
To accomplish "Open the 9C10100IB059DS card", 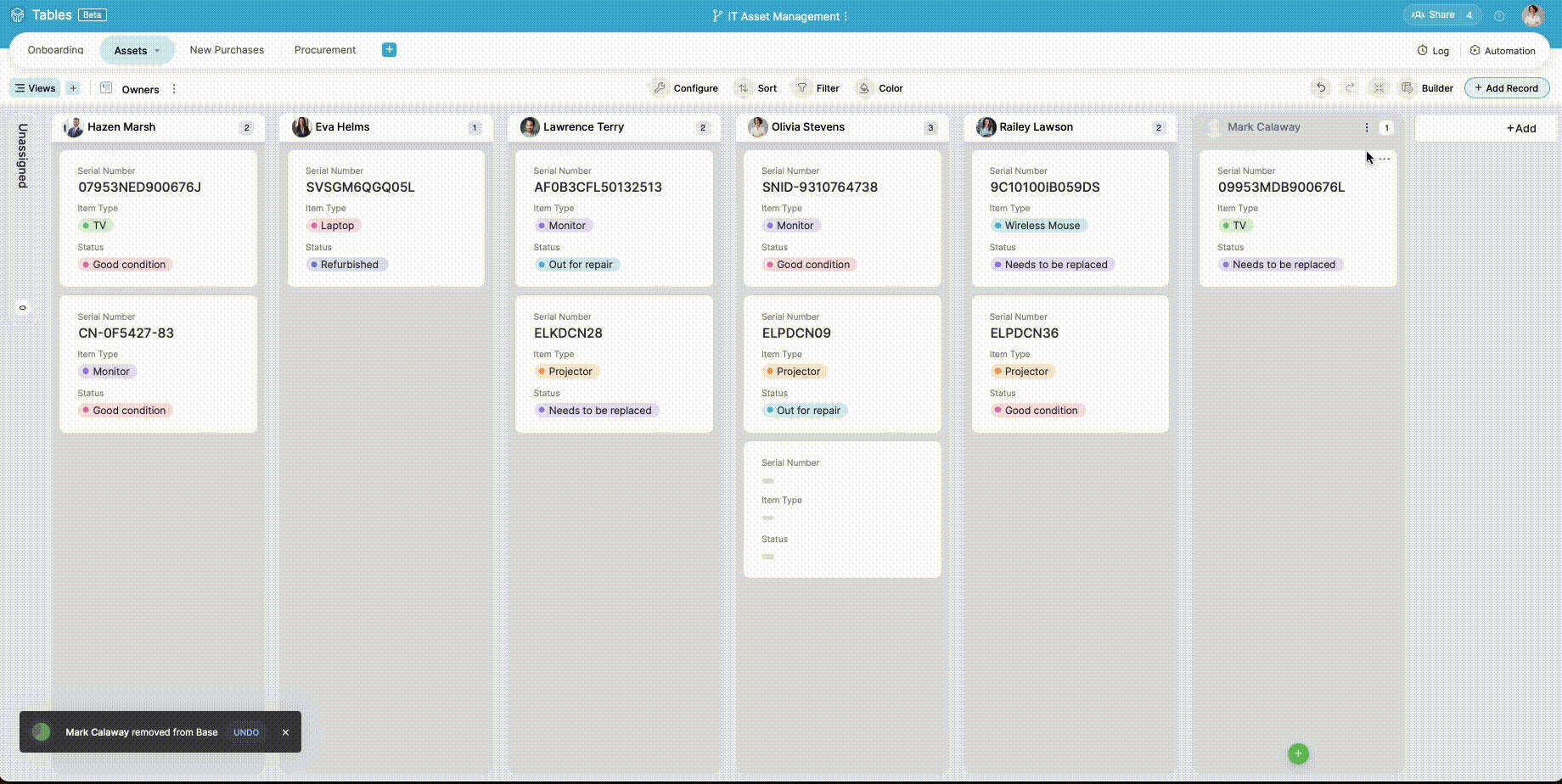I will [x=1070, y=218].
